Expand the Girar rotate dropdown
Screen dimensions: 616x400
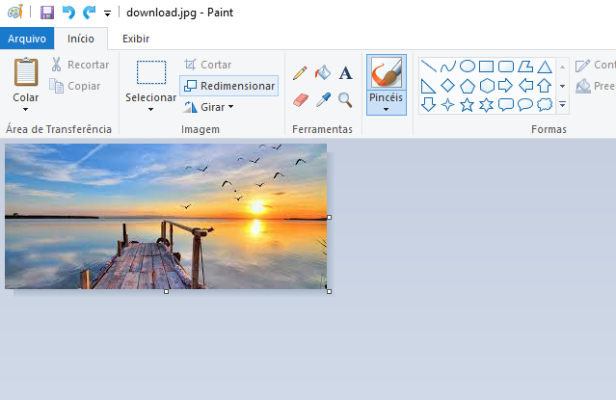(231, 107)
